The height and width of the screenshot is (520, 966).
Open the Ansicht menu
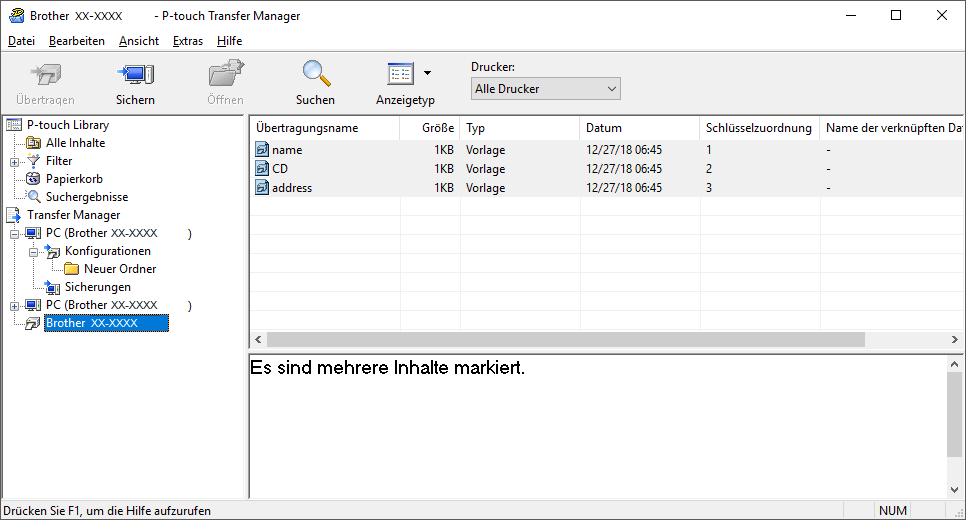click(139, 41)
